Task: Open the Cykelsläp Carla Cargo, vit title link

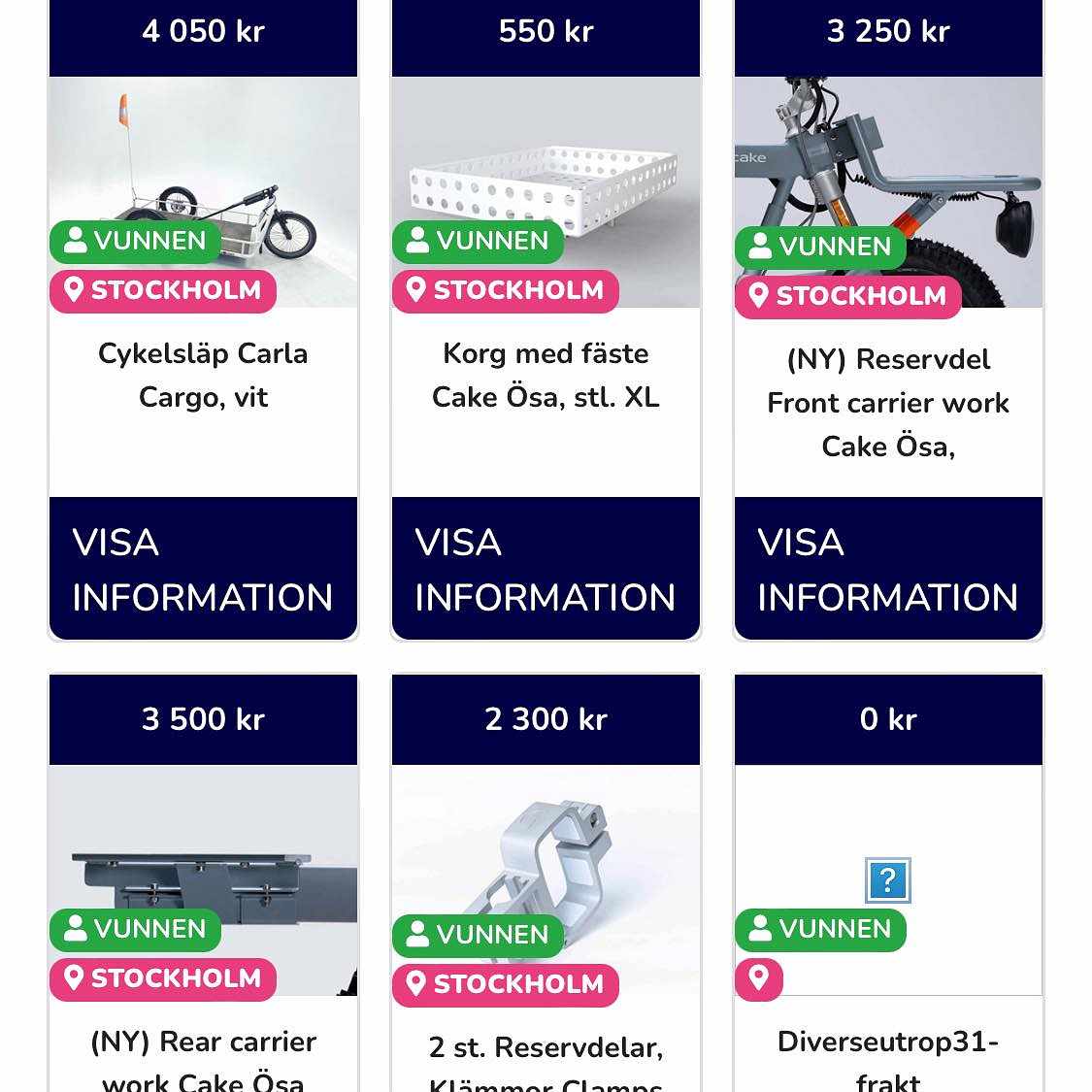Action: point(204,376)
